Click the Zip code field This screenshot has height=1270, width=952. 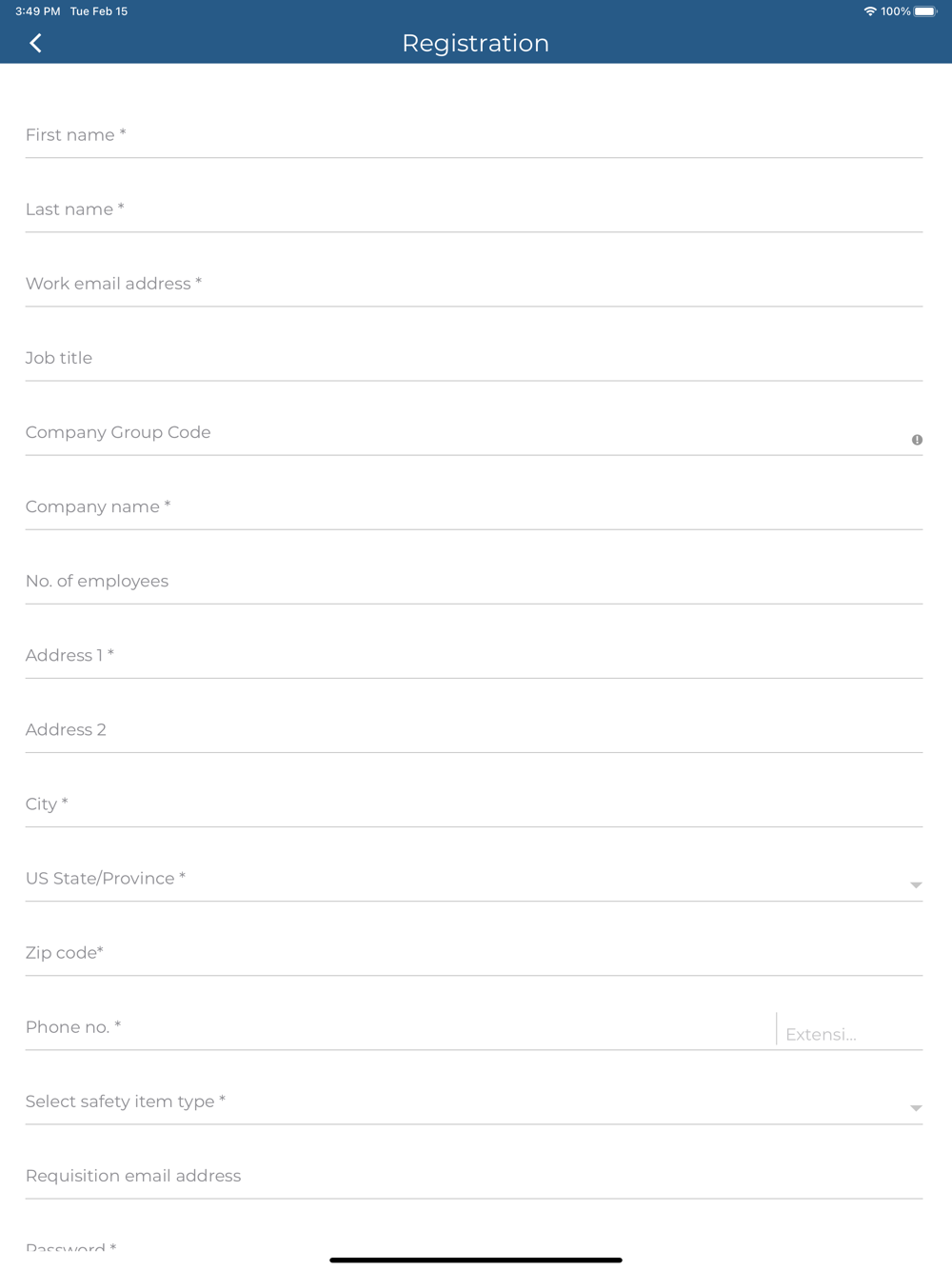click(x=473, y=953)
